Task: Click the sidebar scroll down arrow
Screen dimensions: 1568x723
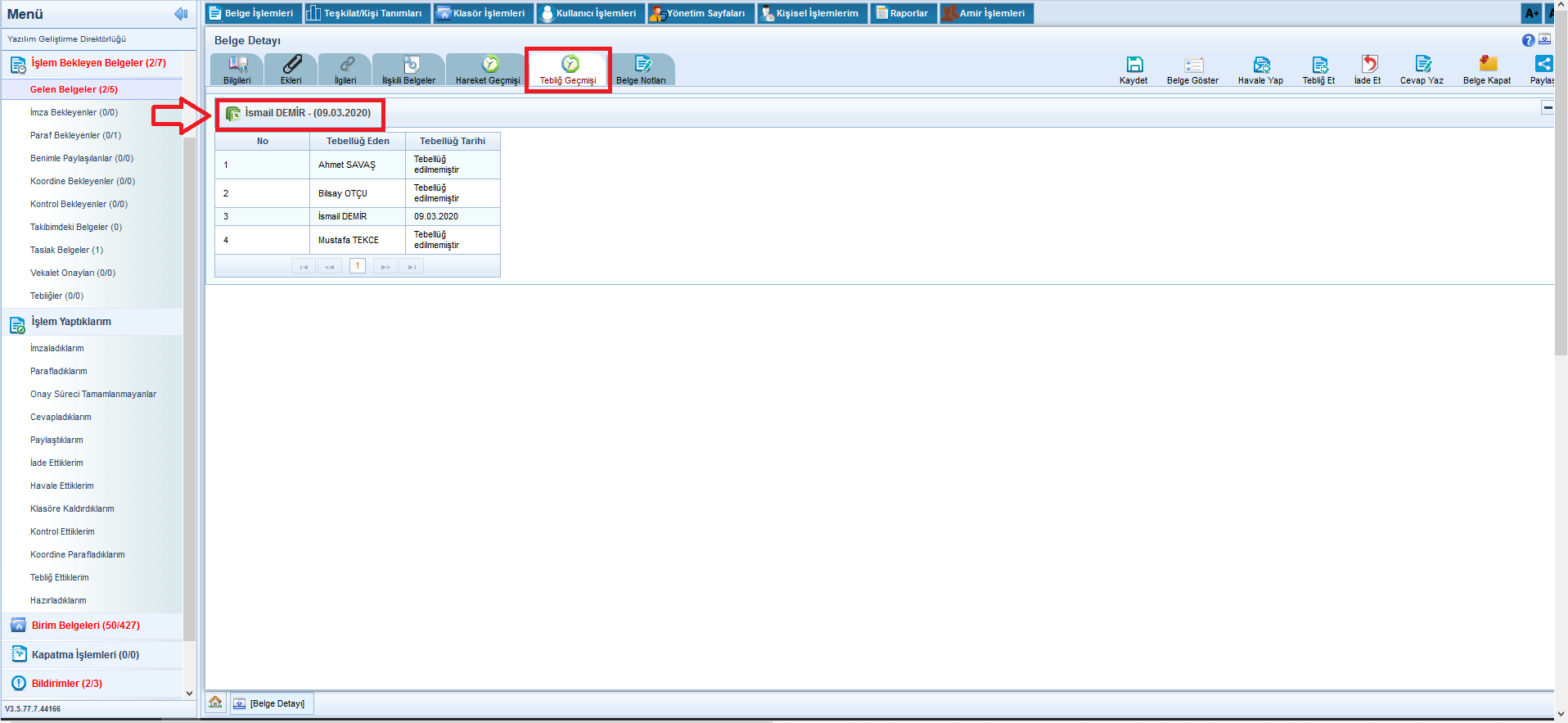Action: (x=189, y=694)
